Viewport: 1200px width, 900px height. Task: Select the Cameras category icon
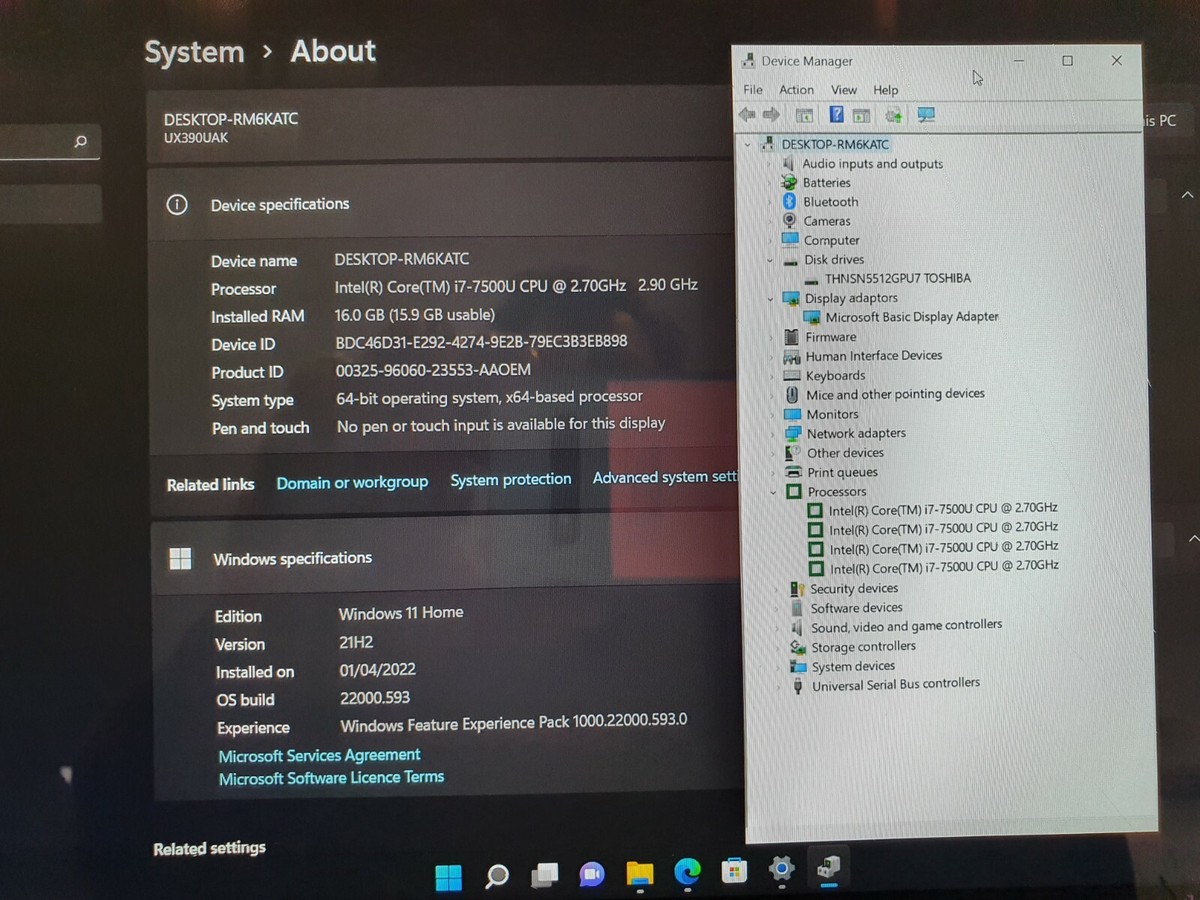[x=790, y=220]
